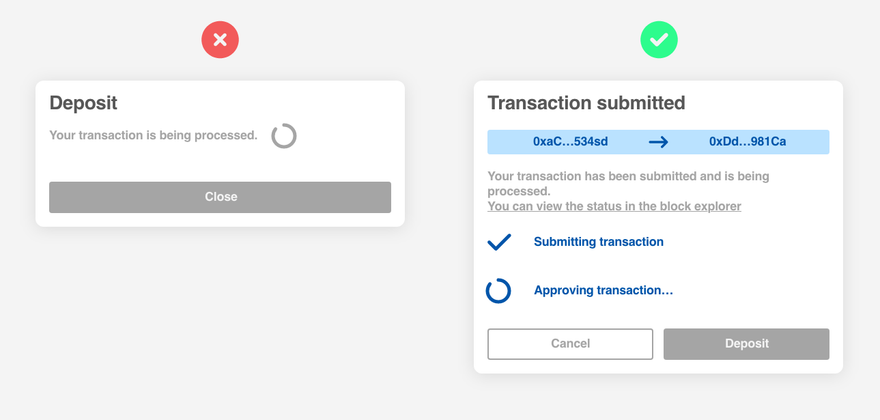
Task: Click the green checkmark correct-example icon
Action: 659,40
